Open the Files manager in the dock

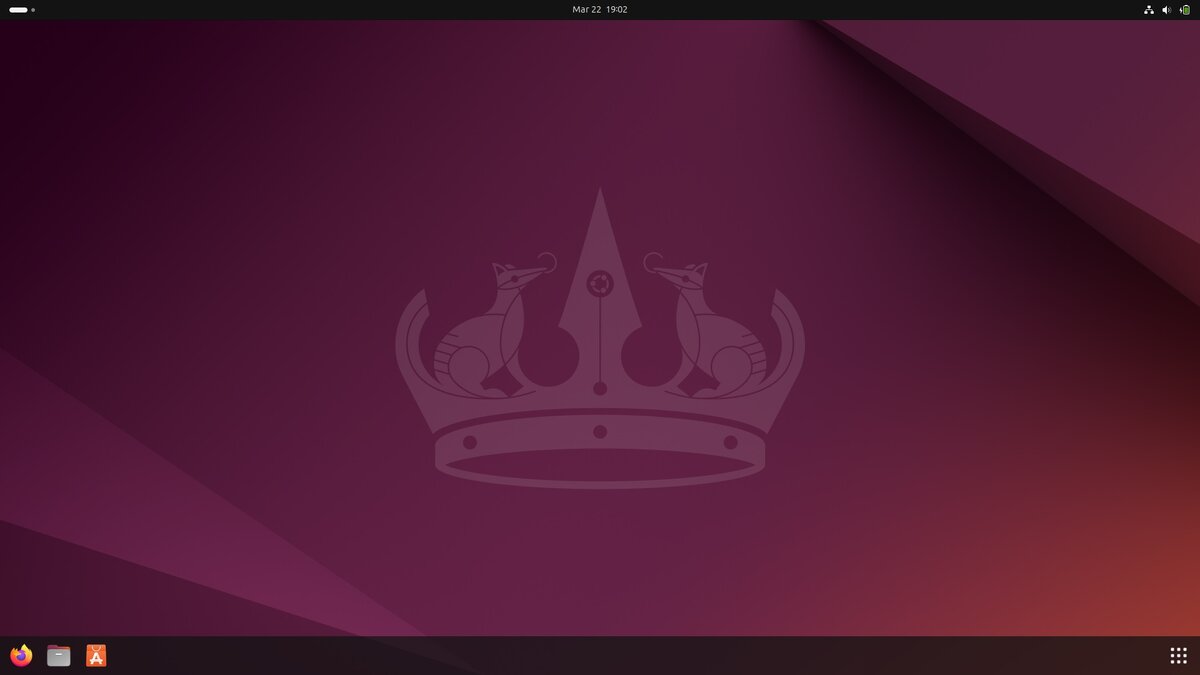(x=59, y=656)
